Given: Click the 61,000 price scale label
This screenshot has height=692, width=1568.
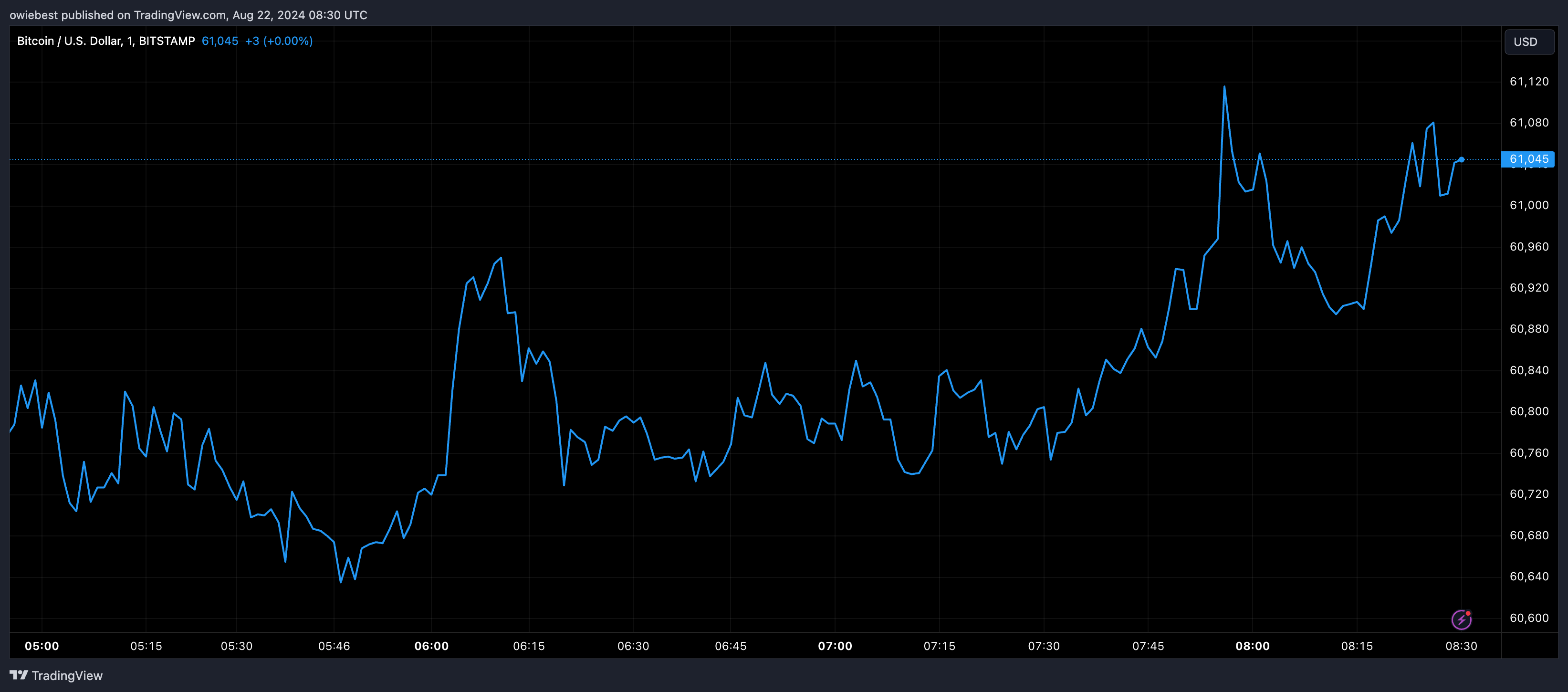Looking at the screenshot, I should (x=1528, y=205).
